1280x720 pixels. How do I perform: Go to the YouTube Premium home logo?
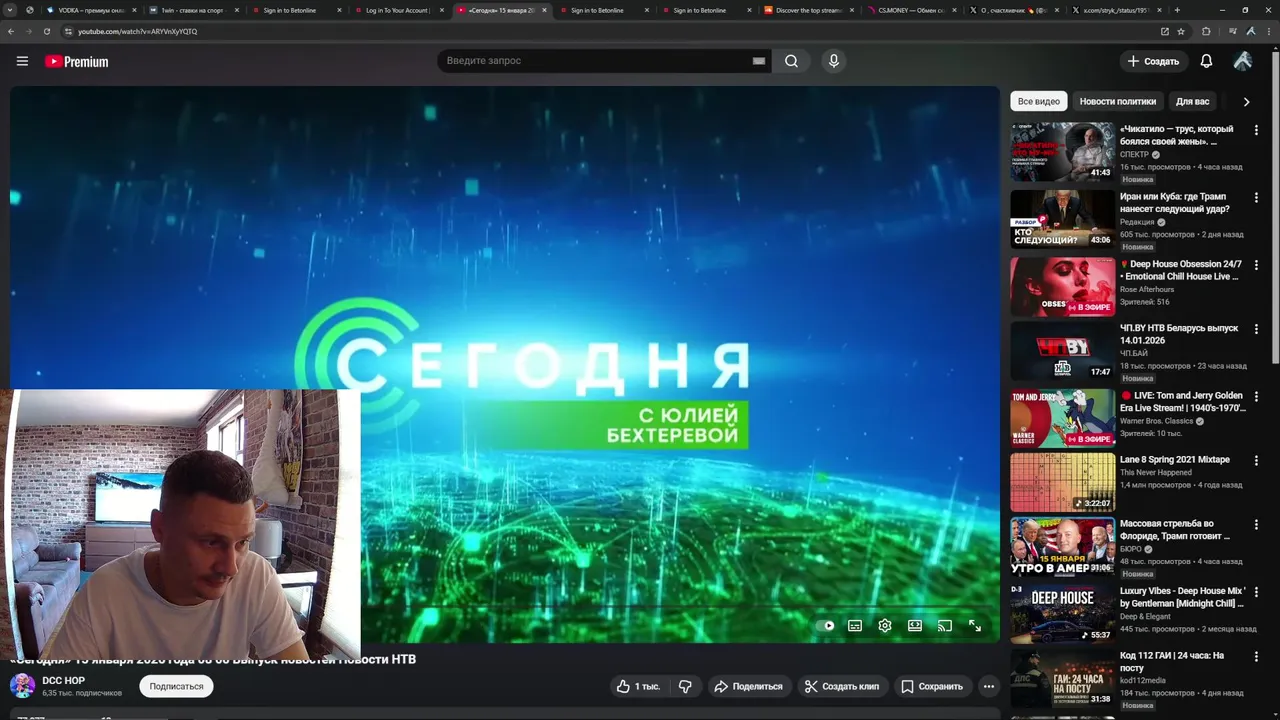click(x=76, y=61)
